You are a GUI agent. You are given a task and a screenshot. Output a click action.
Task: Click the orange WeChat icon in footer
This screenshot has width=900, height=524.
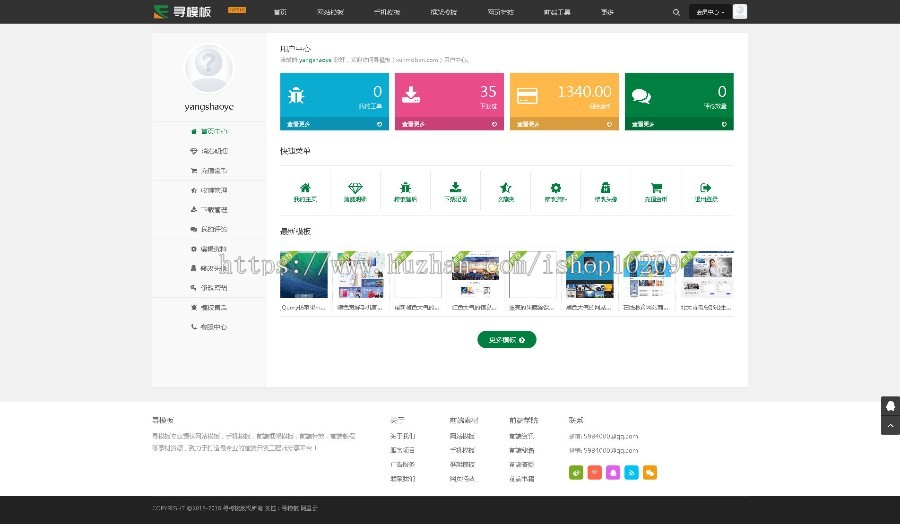[650, 472]
